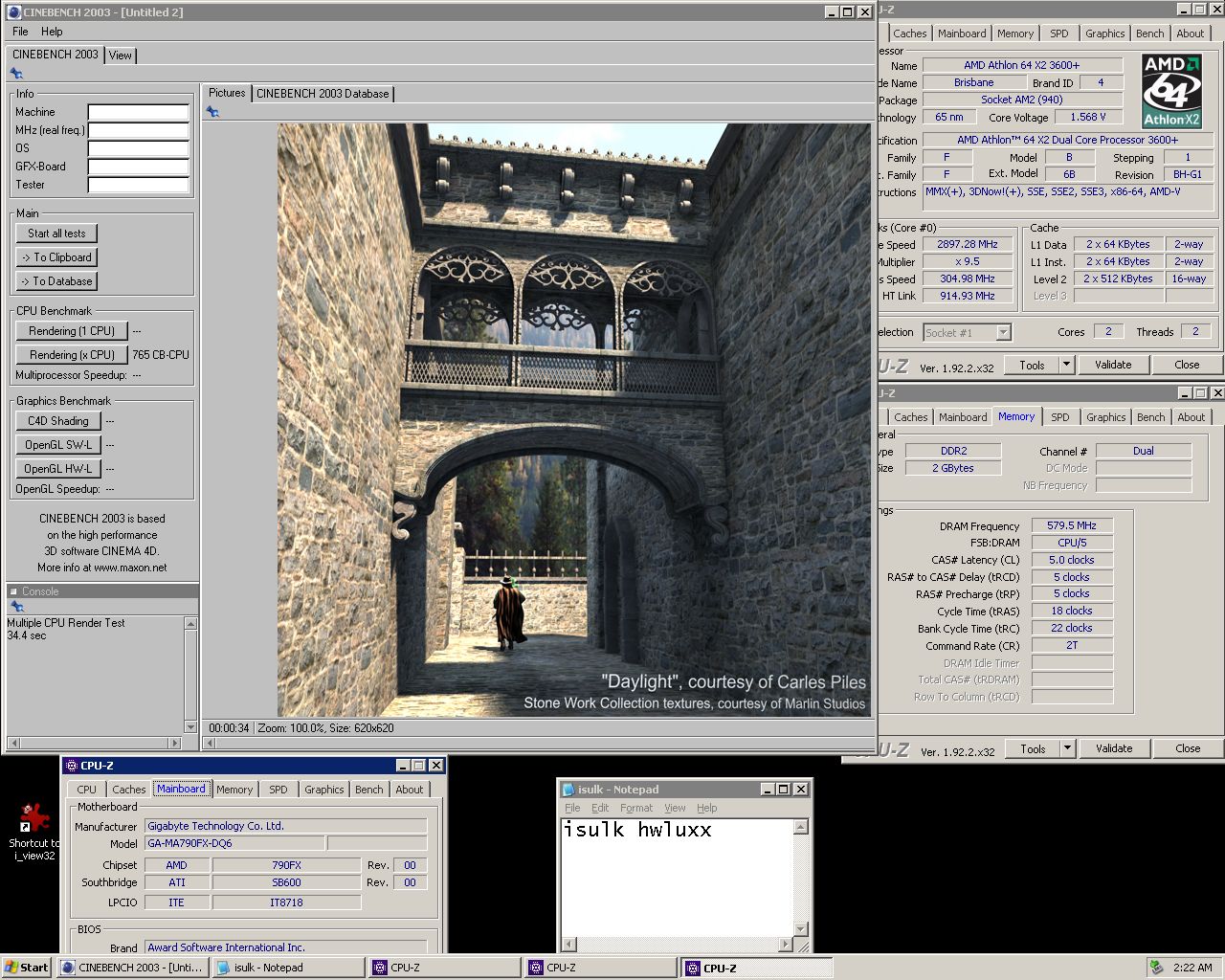Click the CINEBENCH title bar app icon
1225x980 pixels.
14,12
